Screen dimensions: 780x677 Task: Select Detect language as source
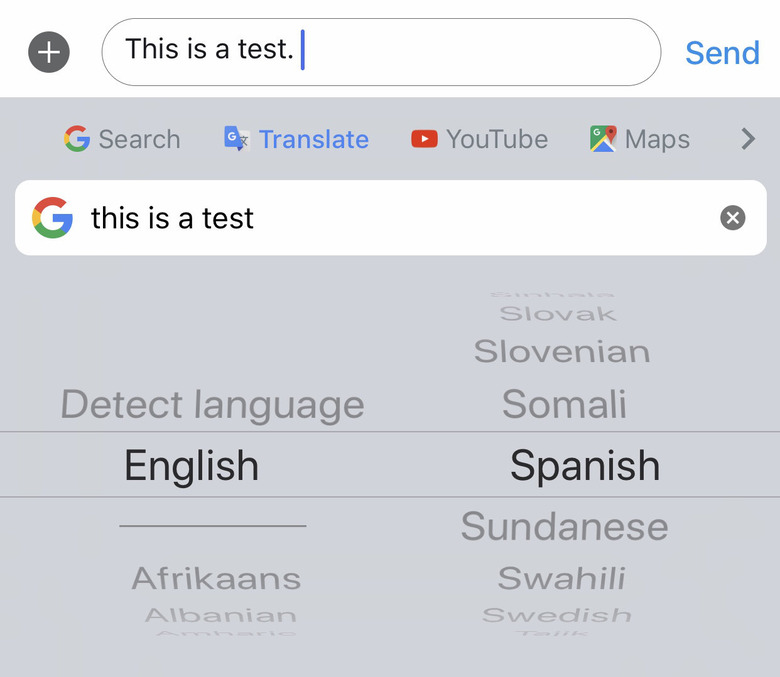tap(212, 405)
